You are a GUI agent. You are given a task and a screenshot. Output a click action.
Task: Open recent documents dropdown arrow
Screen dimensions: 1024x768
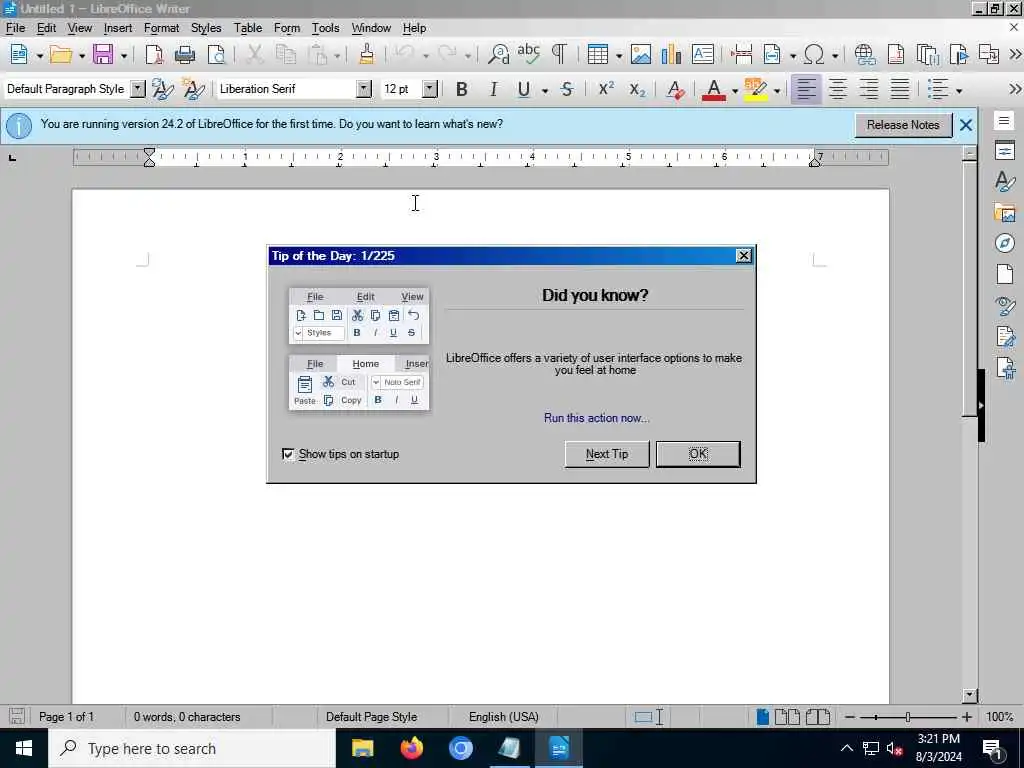click(82, 56)
